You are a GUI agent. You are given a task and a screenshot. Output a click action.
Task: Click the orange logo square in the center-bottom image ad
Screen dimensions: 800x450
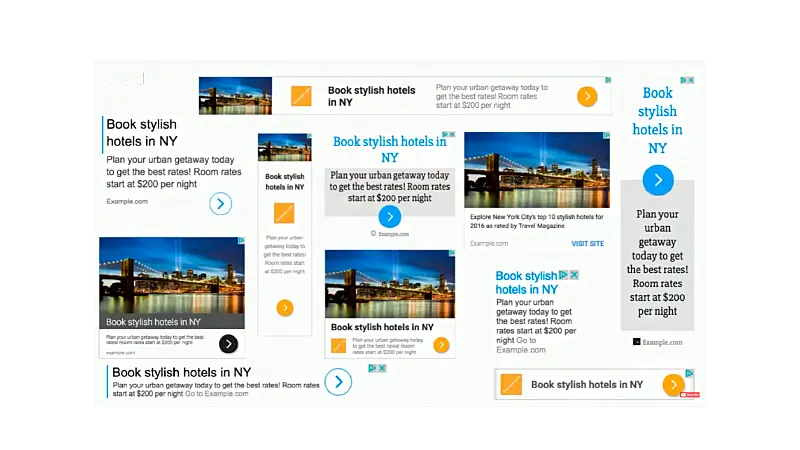[x=338, y=345]
